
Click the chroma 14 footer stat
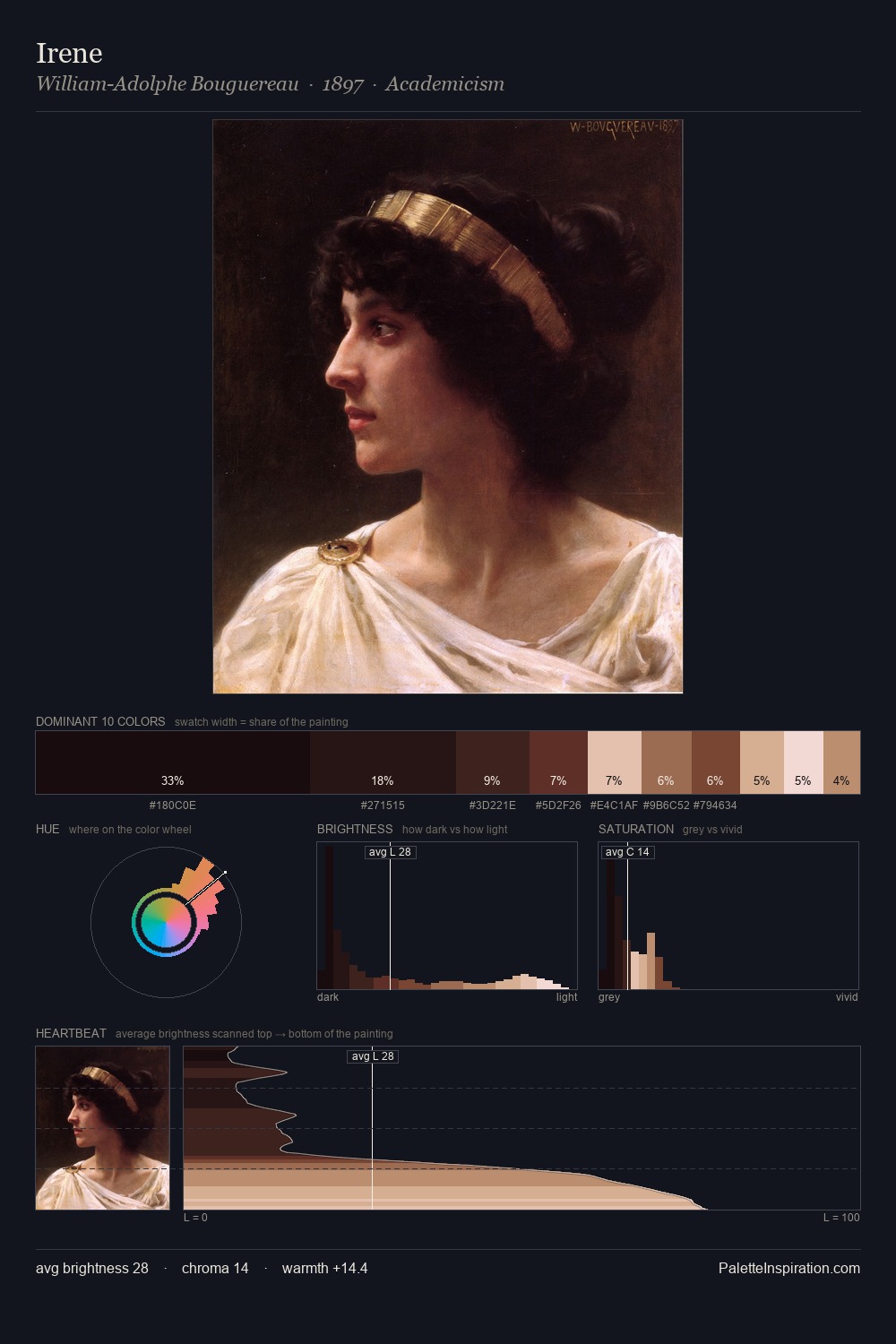(215, 1268)
